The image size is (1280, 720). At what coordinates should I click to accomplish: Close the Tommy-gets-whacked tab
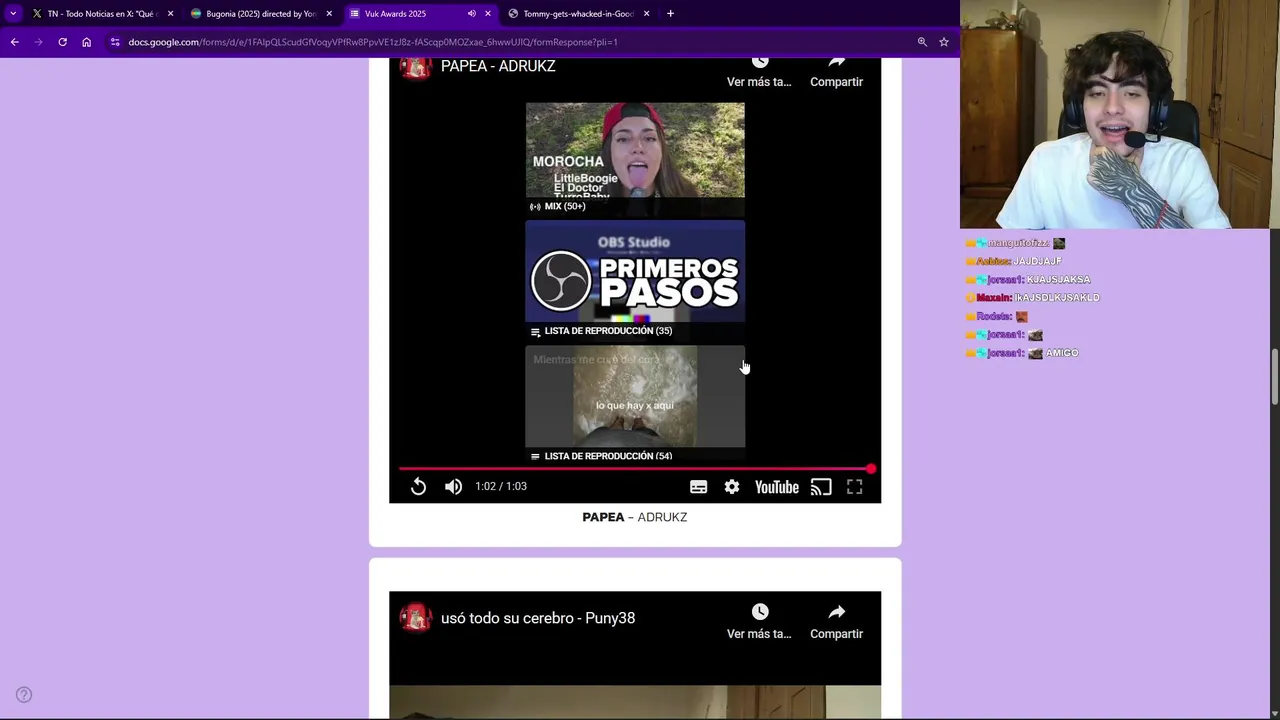click(x=647, y=14)
